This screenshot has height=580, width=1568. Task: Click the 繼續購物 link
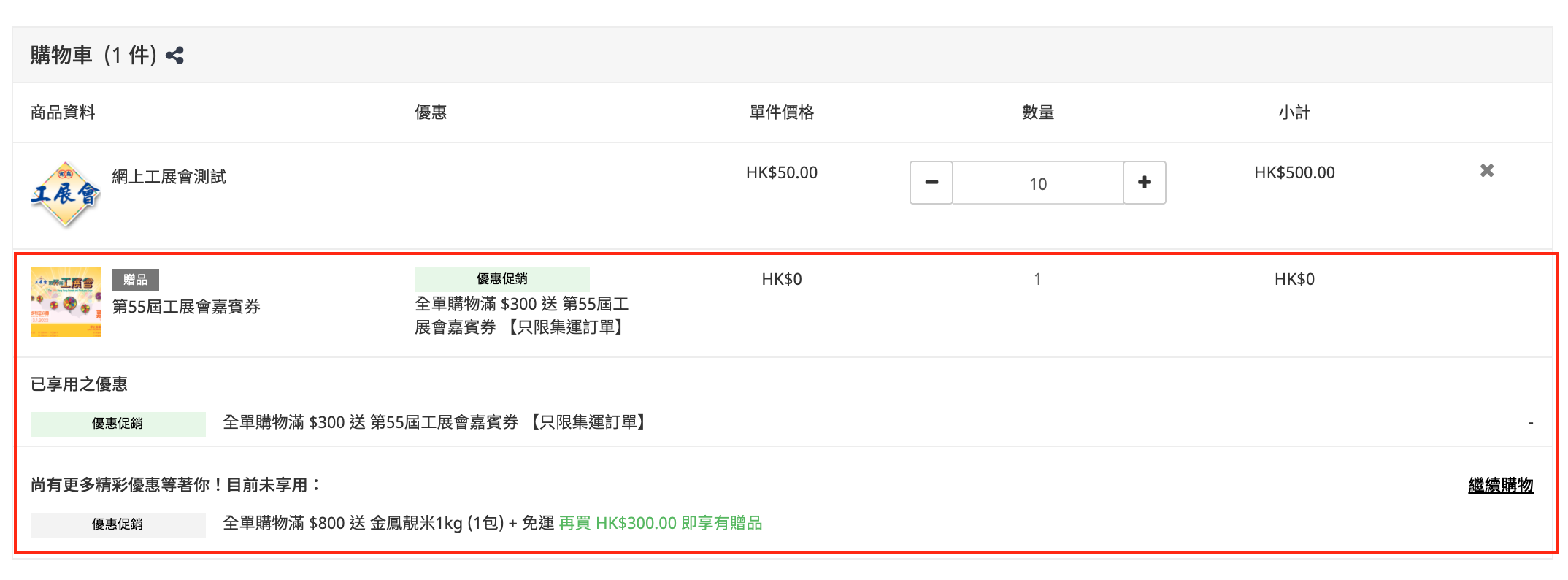pos(1501,485)
